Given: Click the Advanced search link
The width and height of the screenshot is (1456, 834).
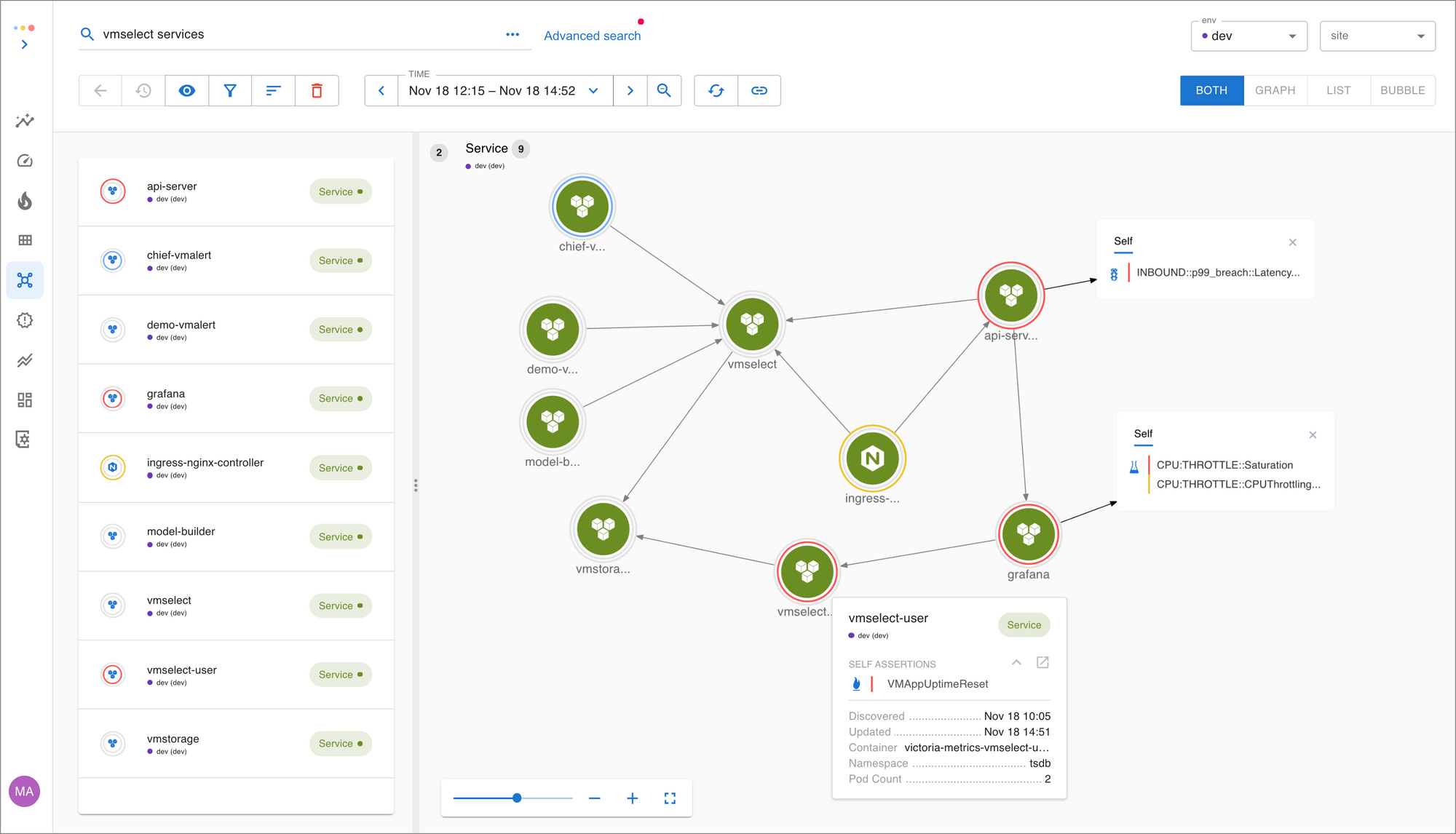Looking at the screenshot, I should [x=592, y=36].
